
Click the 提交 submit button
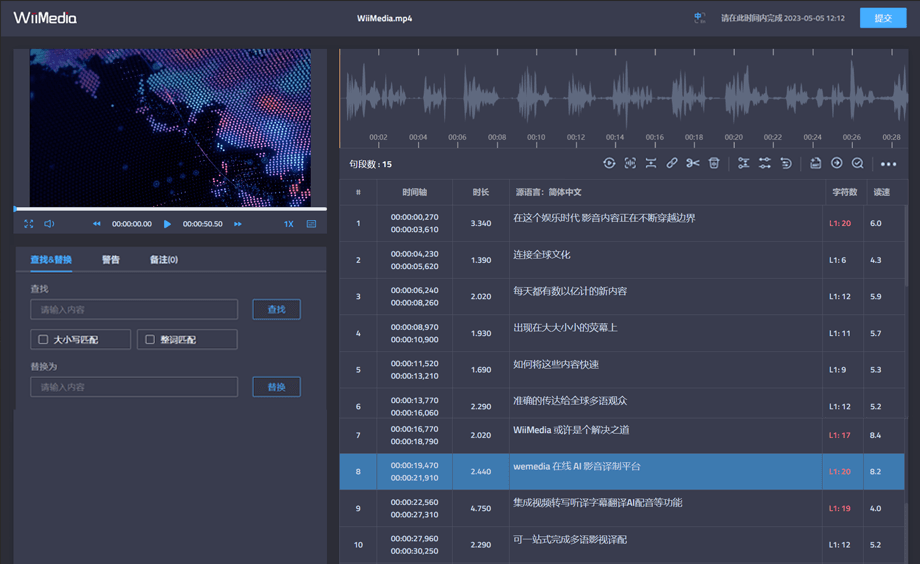point(883,18)
